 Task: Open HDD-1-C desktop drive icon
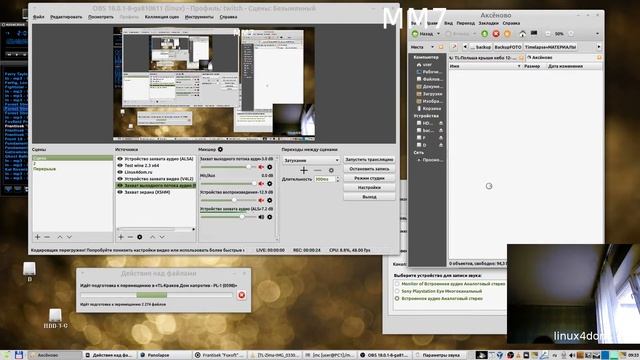[56, 319]
